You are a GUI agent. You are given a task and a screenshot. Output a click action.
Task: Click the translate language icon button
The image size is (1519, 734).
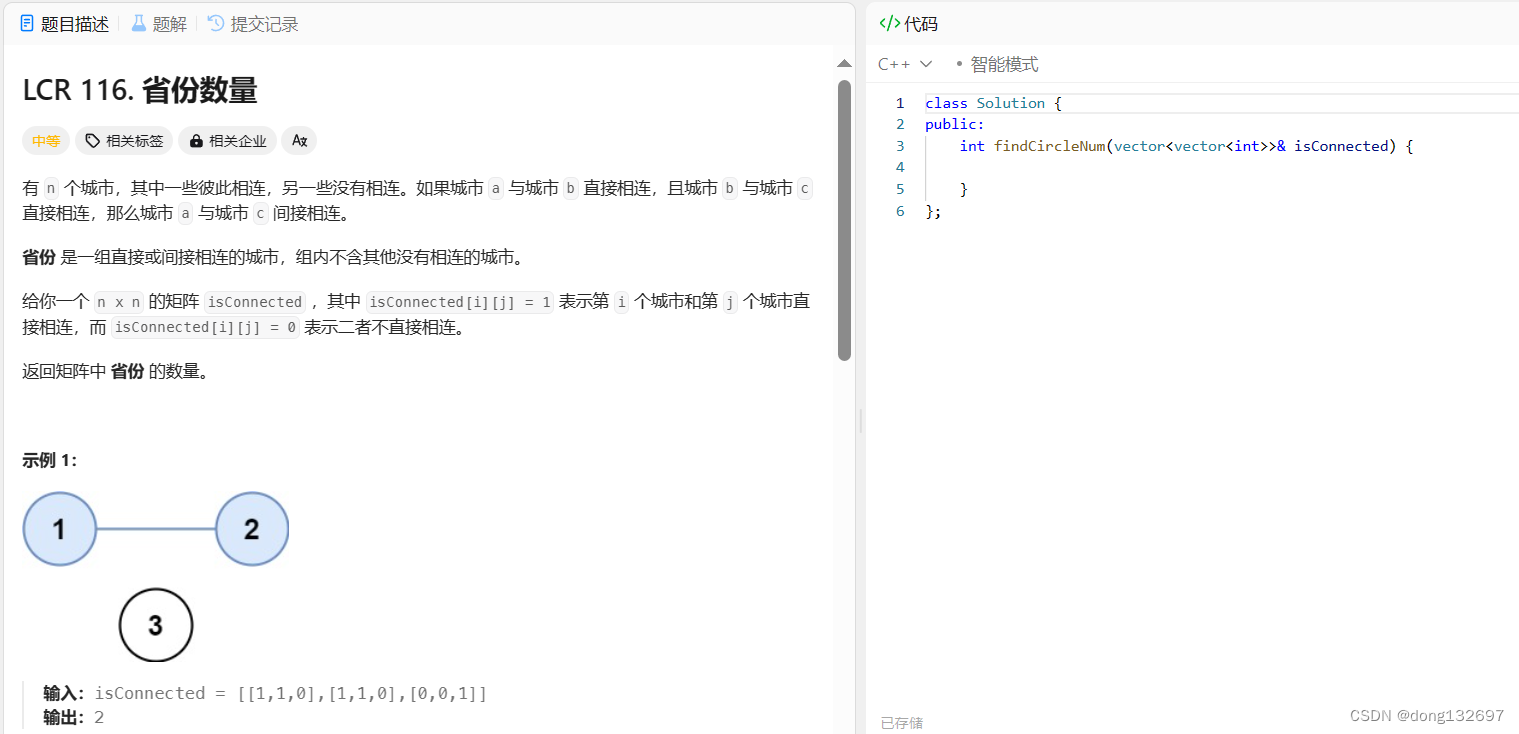pos(299,141)
